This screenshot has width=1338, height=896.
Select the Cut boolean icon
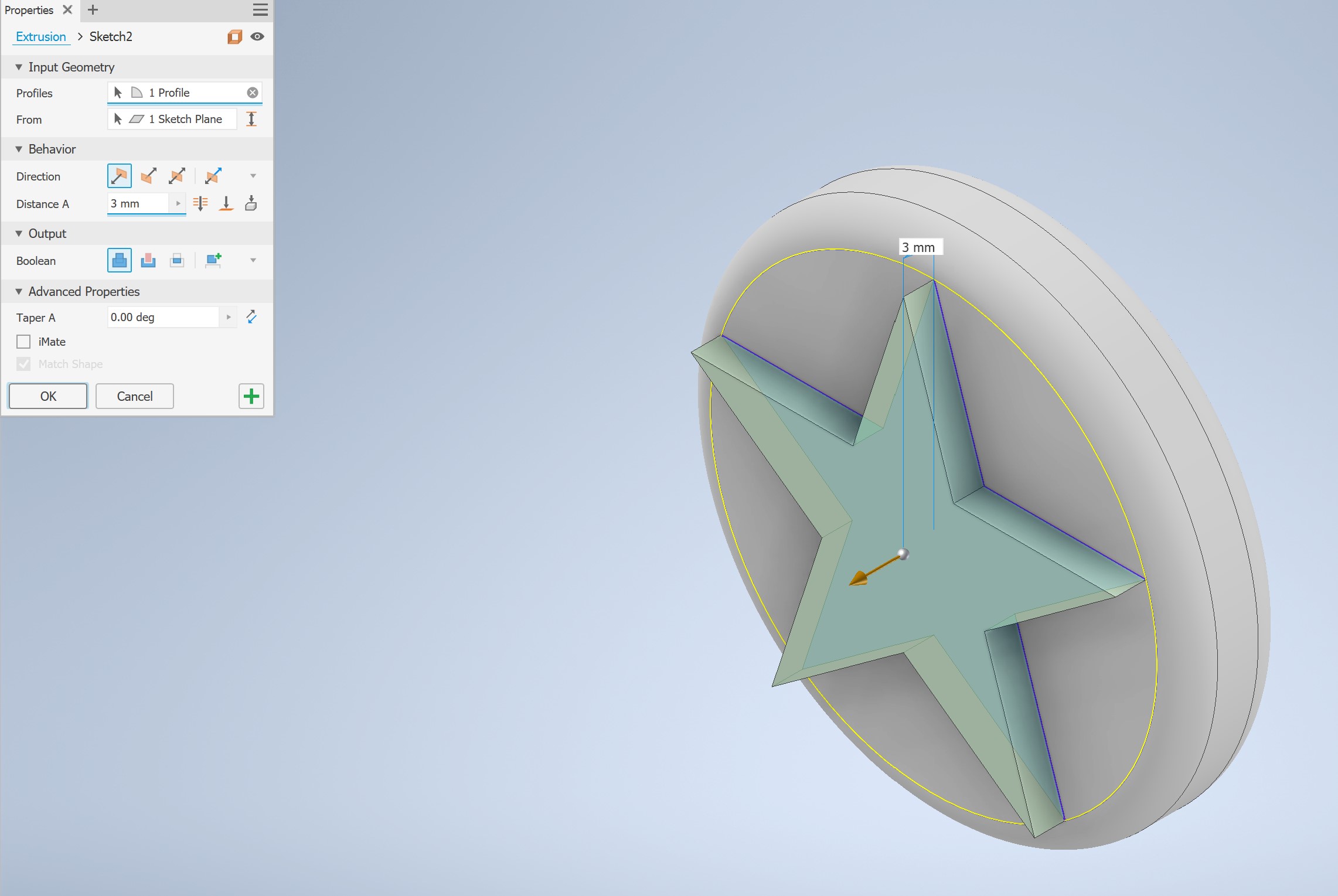pyautogui.click(x=148, y=260)
